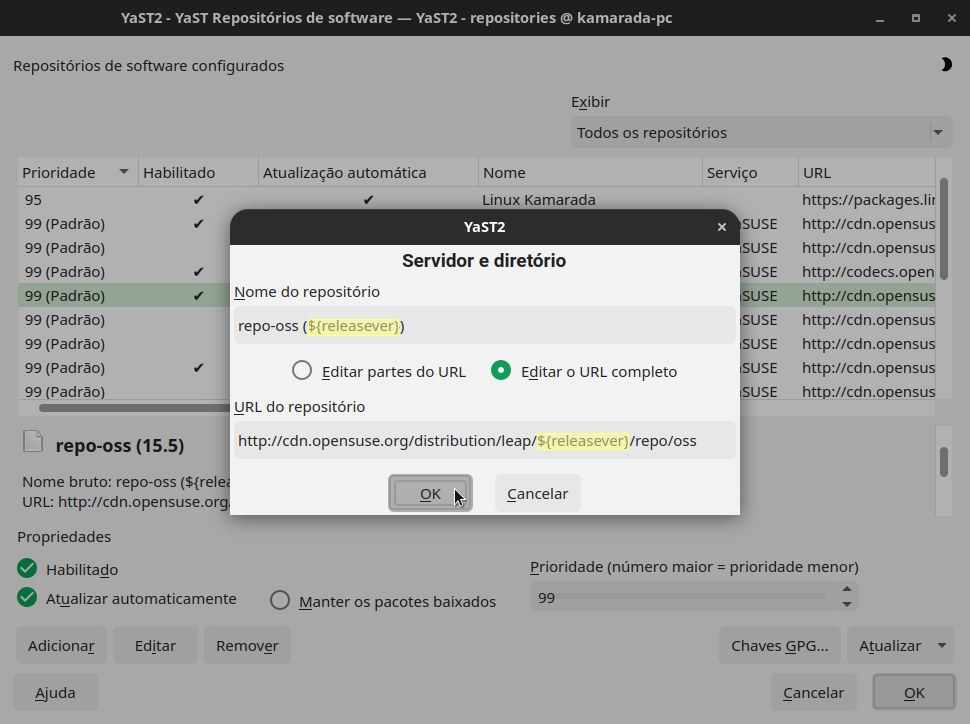Viewport: 970px width, 724px height.
Task: Open Ajuda help
Action: pos(55,692)
